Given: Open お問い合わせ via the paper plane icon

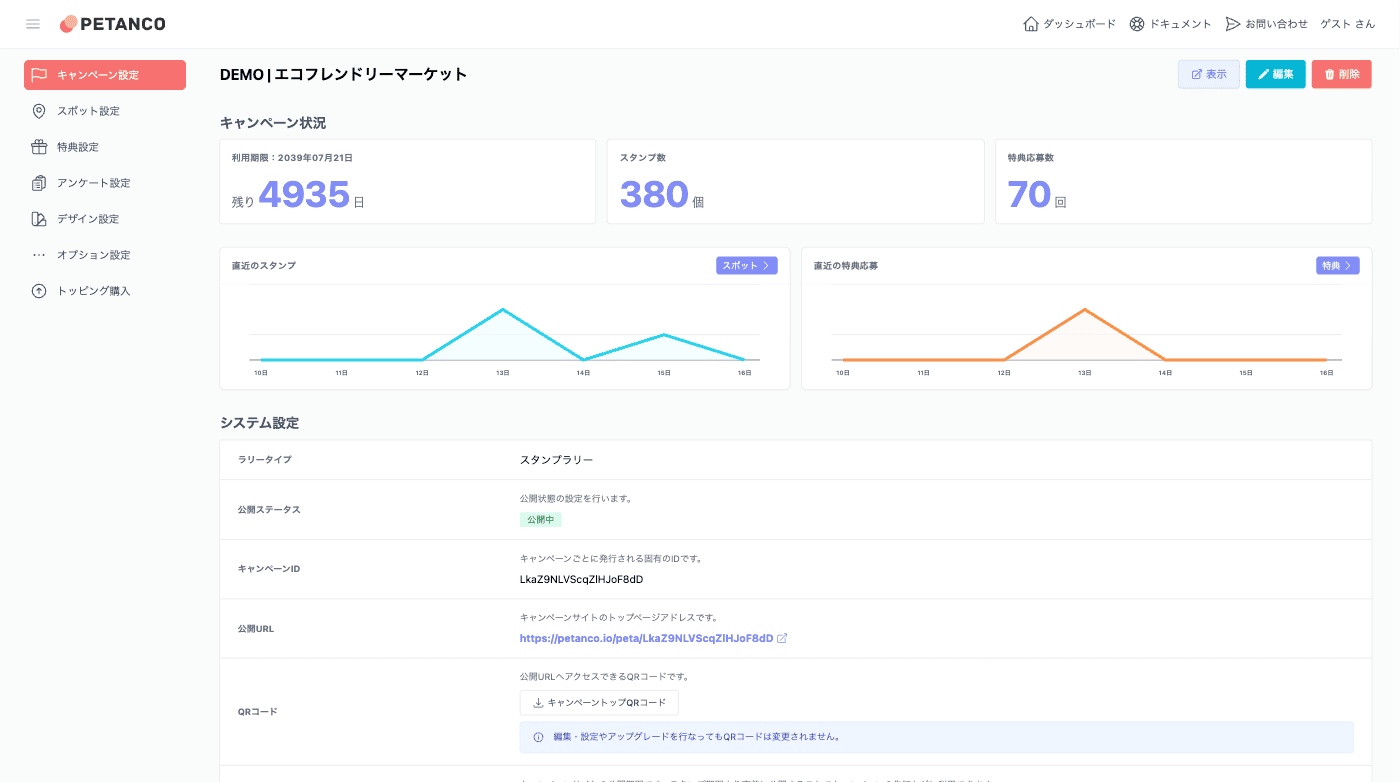Looking at the screenshot, I should [1233, 24].
